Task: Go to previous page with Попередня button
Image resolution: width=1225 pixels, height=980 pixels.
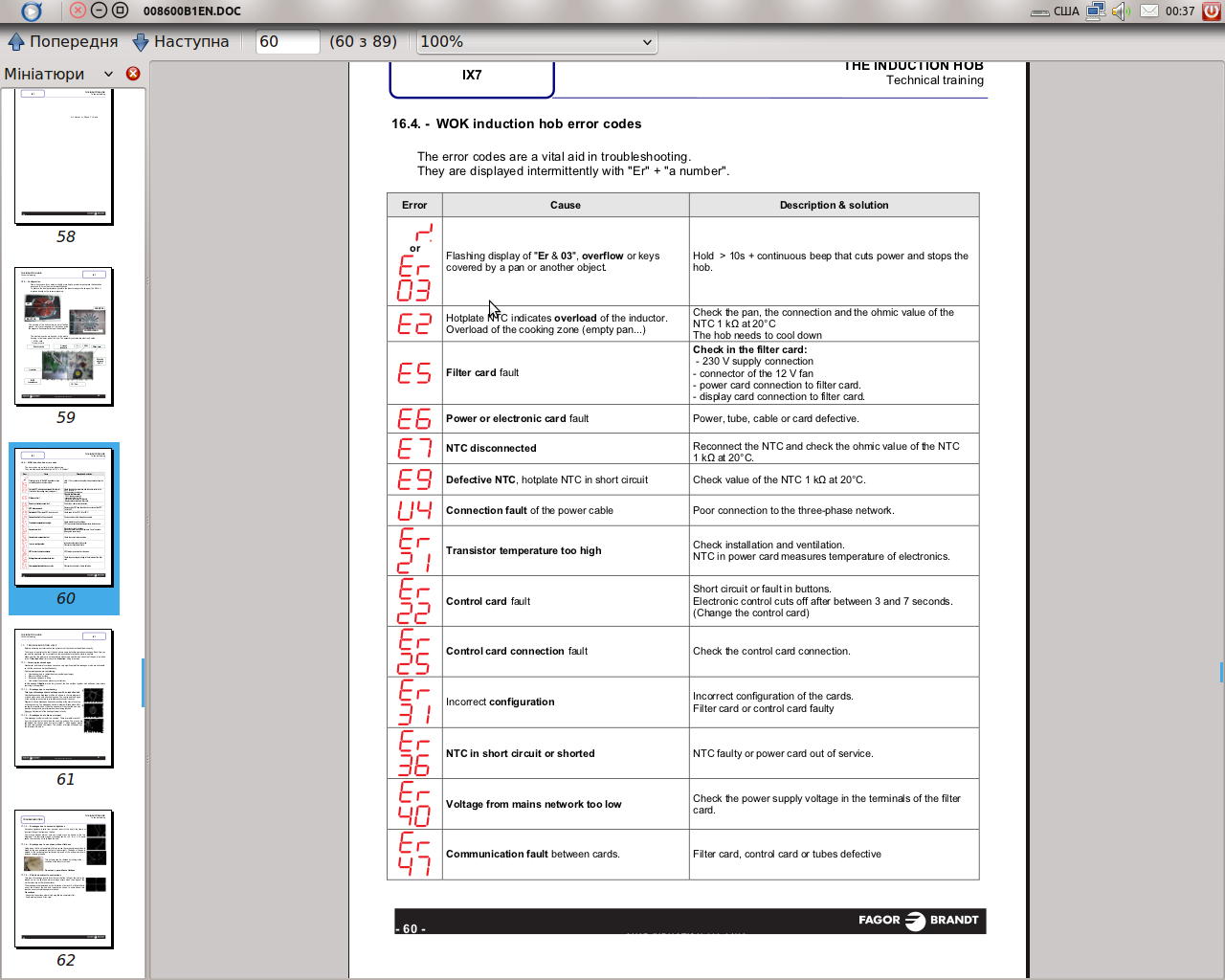Action: [x=63, y=41]
